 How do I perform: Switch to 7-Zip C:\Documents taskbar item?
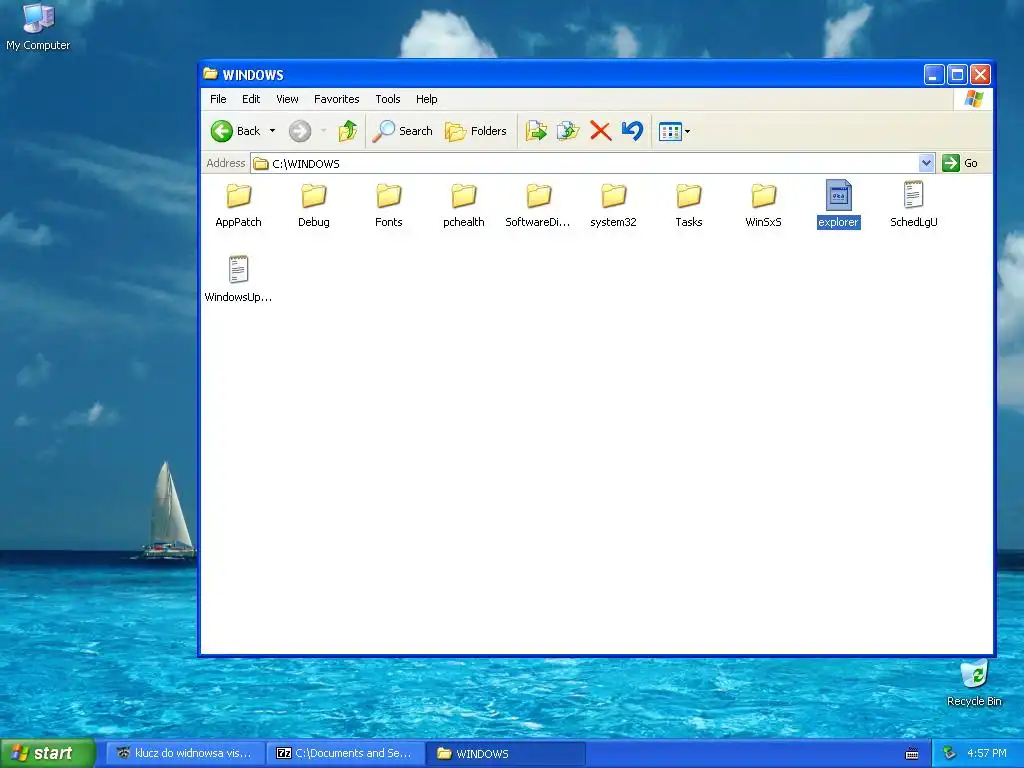345,754
